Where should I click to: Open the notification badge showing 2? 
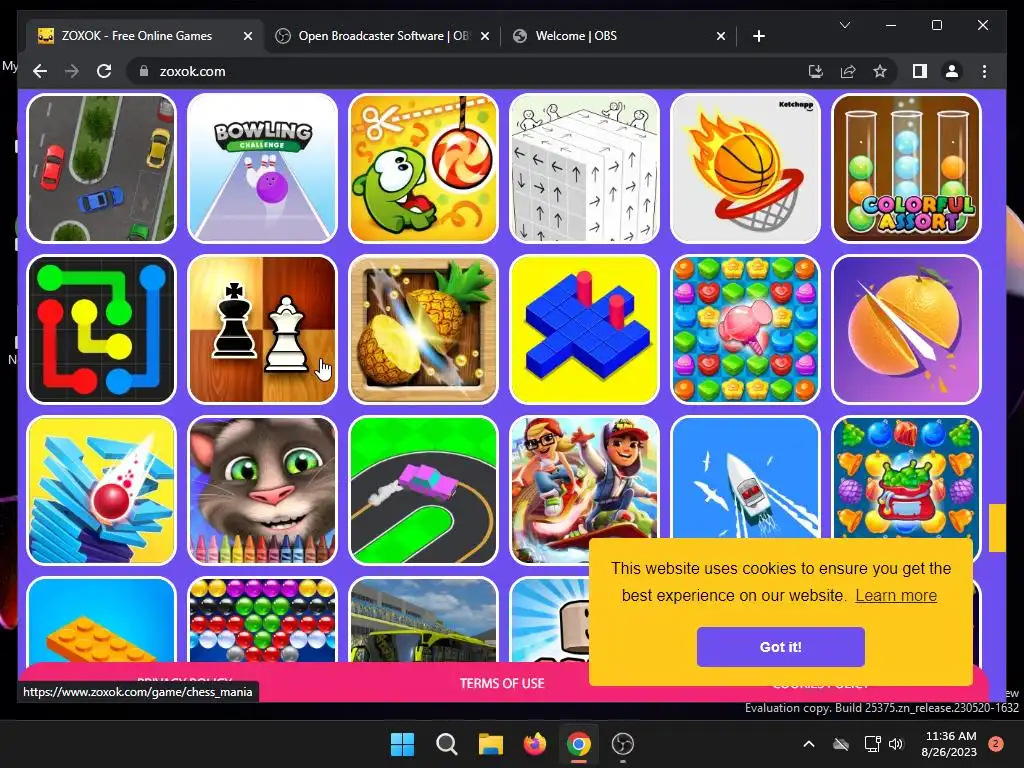click(x=996, y=744)
